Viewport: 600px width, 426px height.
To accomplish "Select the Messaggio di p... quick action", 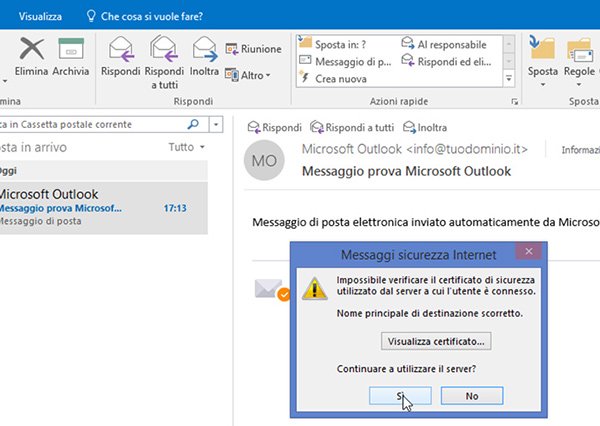I will [345, 61].
